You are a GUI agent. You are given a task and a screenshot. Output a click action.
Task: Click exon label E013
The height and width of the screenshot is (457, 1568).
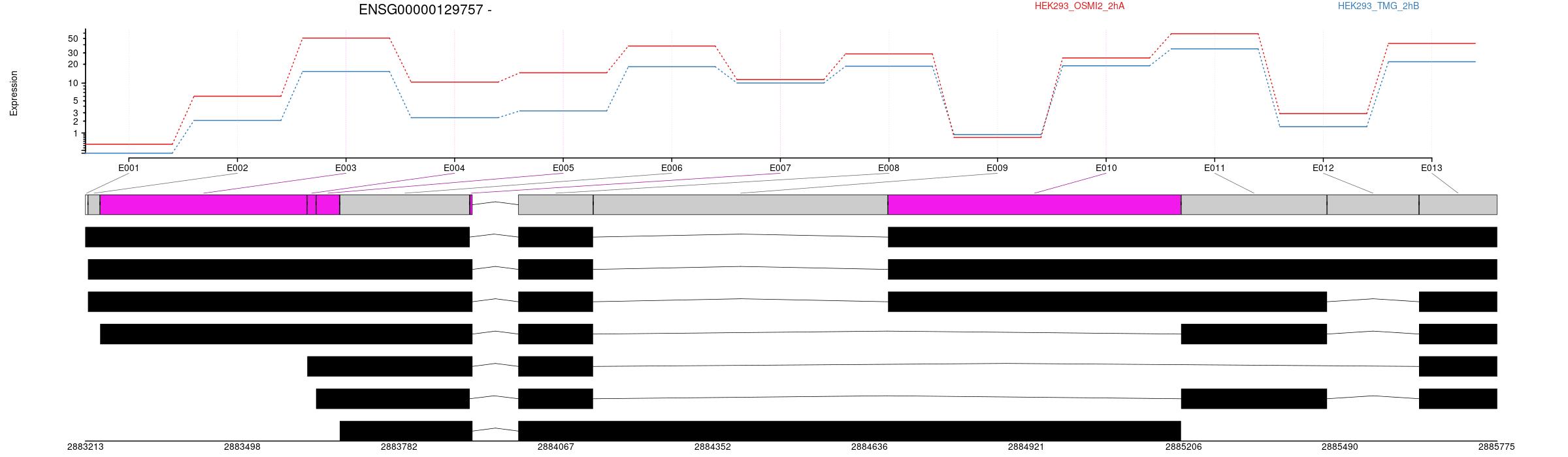tap(1431, 168)
